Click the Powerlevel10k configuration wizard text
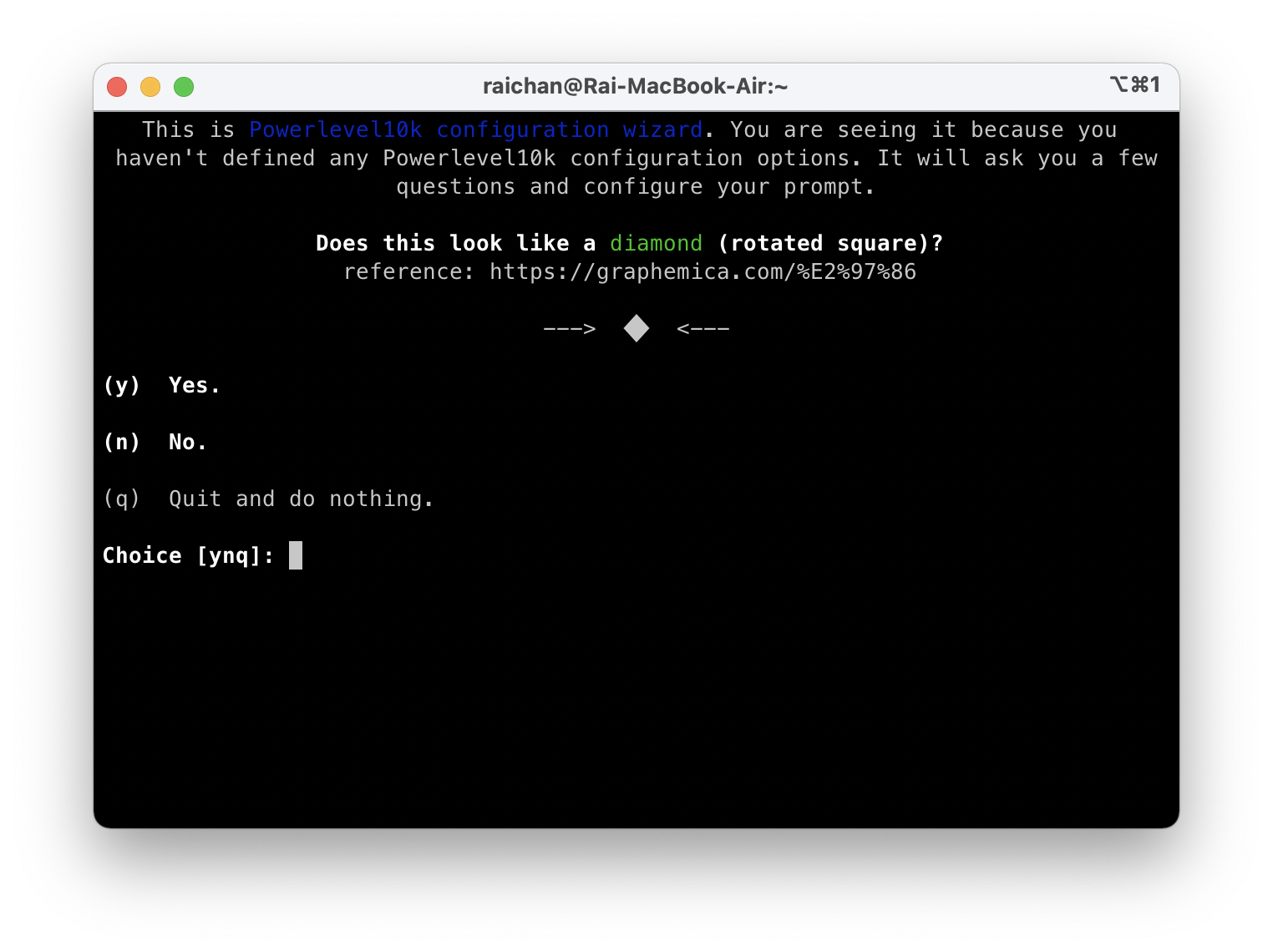This screenshot has width=1273, height=952. pyautogui.click(x=476, y=130)
